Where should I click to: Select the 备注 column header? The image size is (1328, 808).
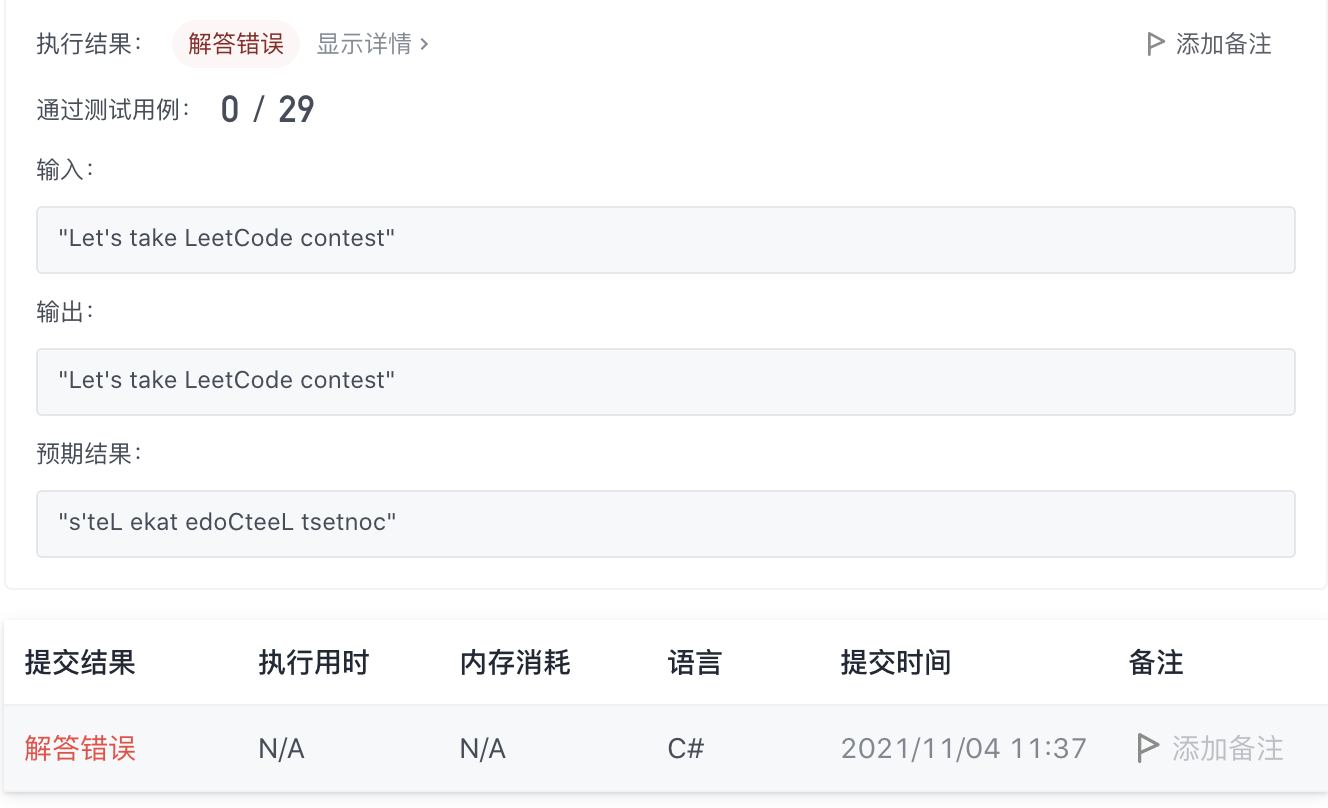(1155, 662)
